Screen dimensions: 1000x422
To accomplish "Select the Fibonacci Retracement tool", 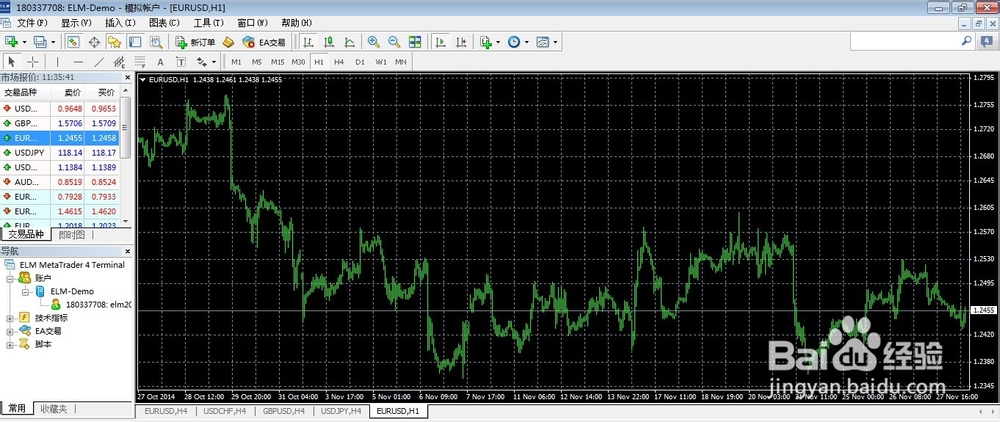I will coord(140,62).
